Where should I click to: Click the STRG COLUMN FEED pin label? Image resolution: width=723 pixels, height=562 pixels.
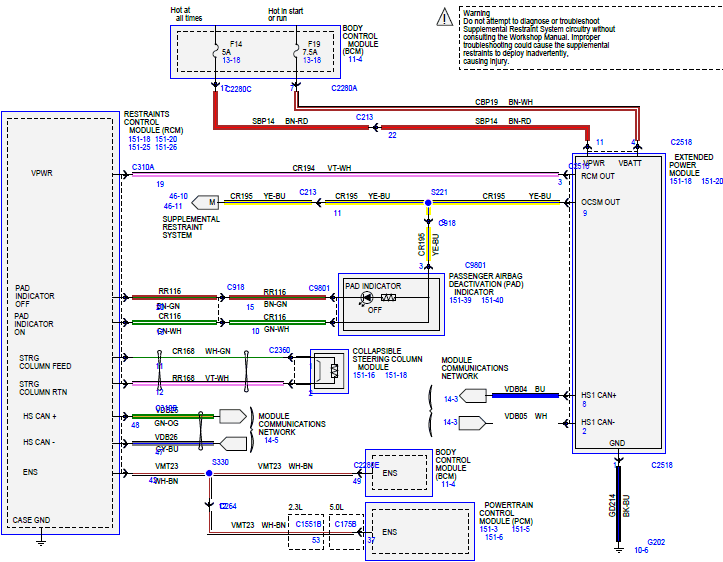pyautogui.click(x=45, y=362)
